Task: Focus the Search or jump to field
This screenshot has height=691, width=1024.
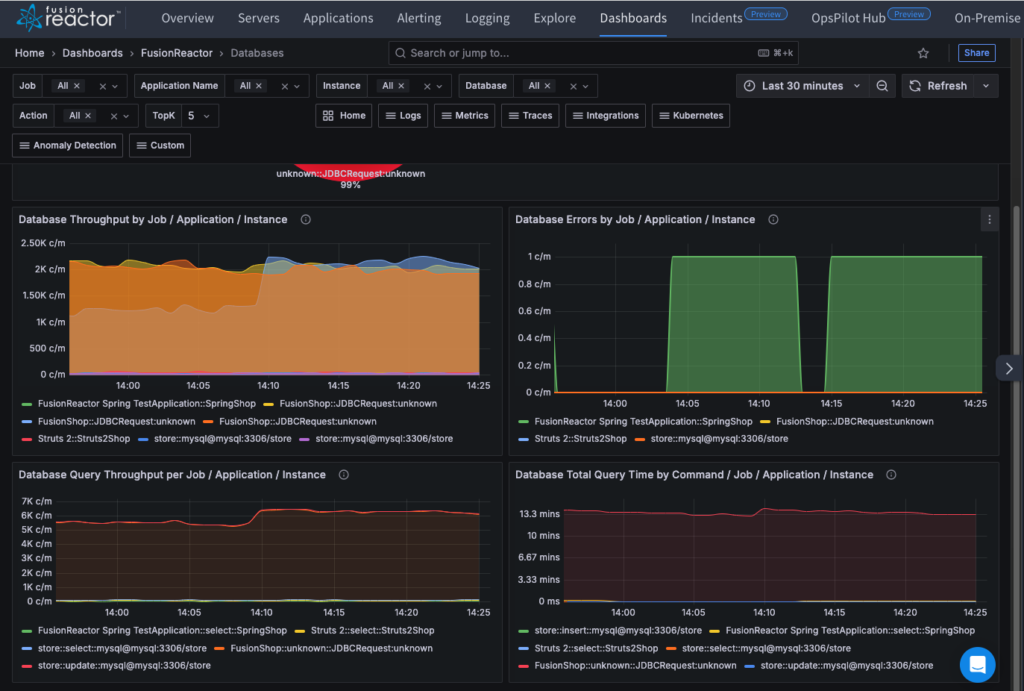Action: click(x=593, y=53)
